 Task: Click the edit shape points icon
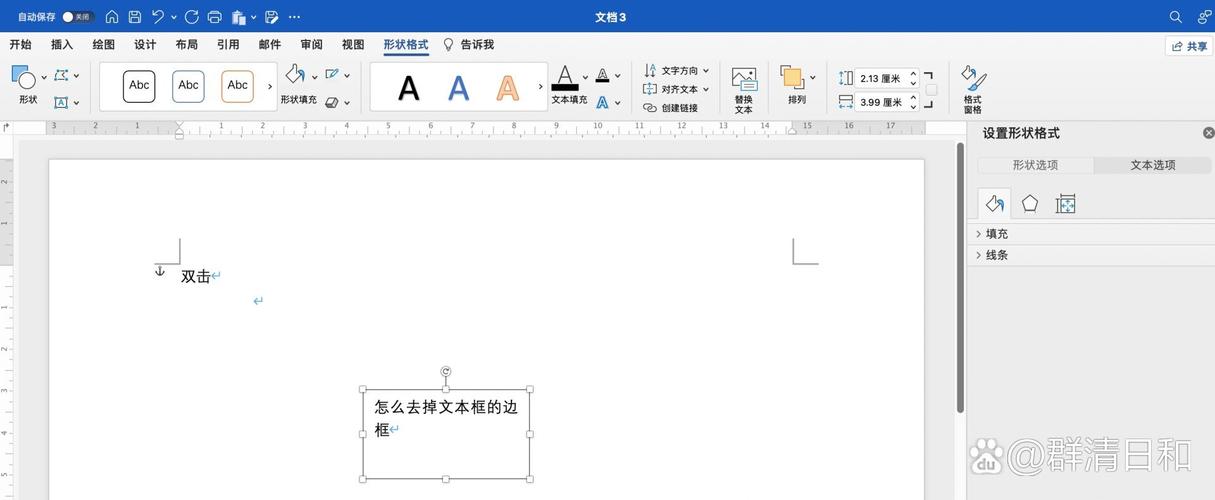tap(62, 75)
